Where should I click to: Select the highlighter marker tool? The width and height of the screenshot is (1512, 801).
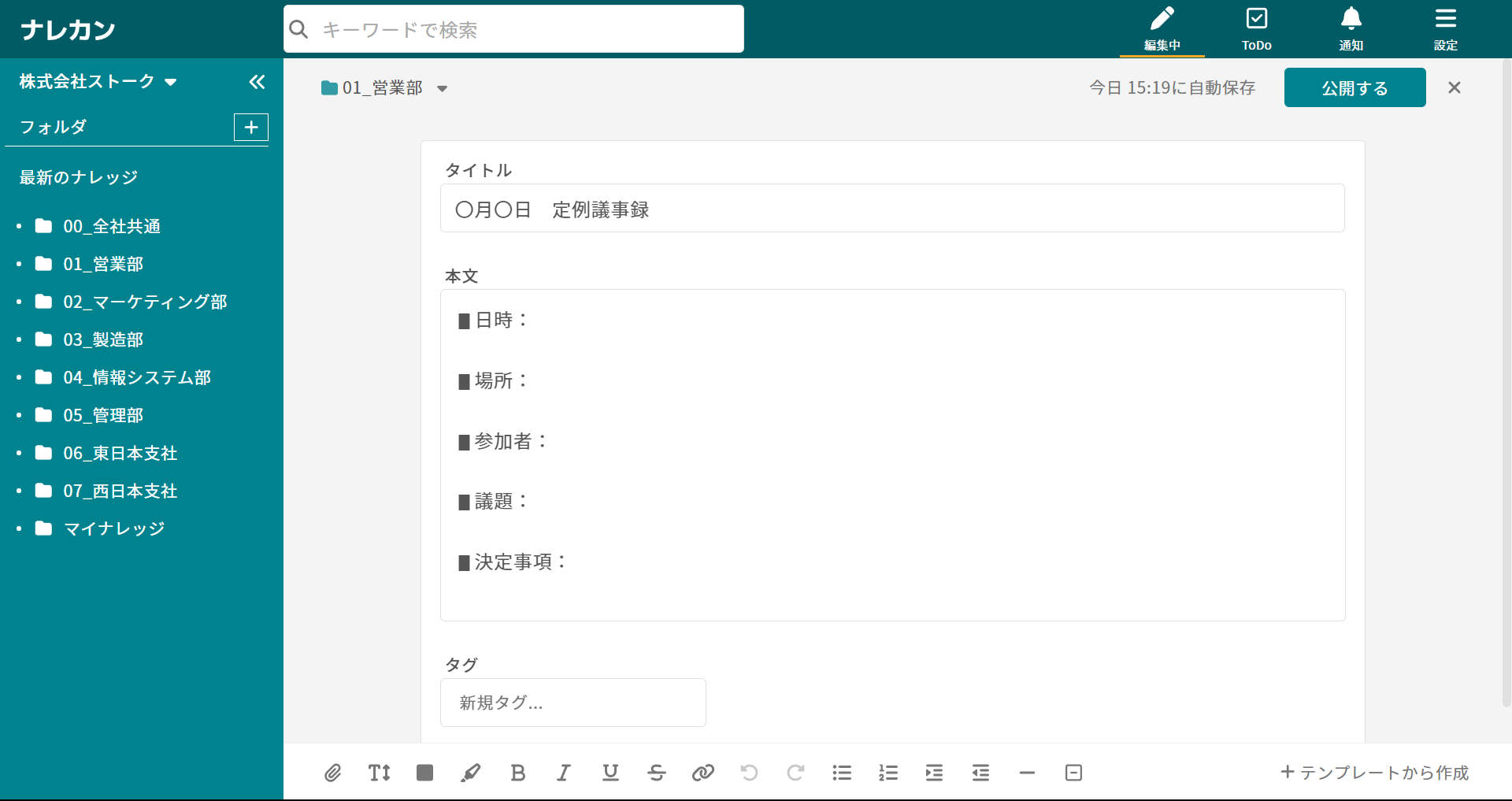click(471, 773)
